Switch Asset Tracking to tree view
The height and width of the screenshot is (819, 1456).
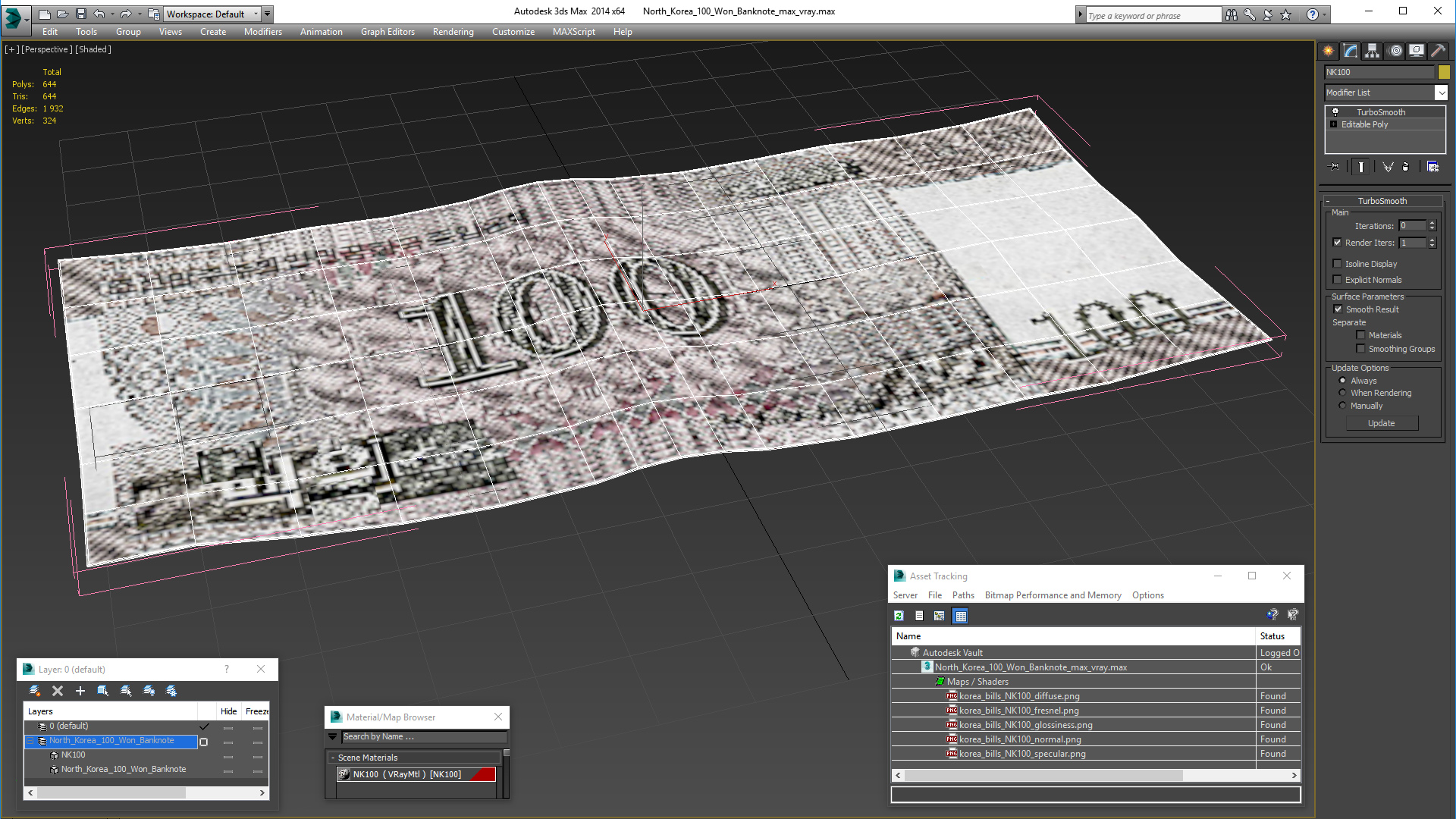(x=940, y=616)
